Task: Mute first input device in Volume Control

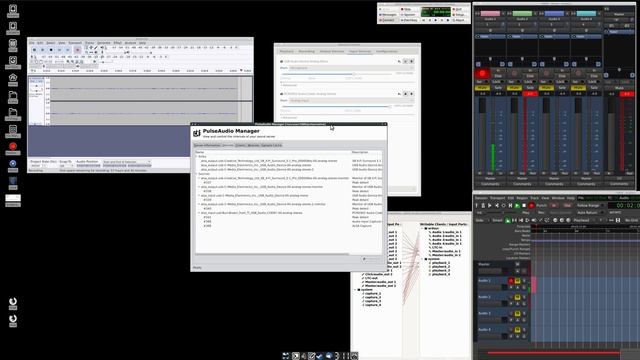Action: pyautogui.click(x=400, y=61)
